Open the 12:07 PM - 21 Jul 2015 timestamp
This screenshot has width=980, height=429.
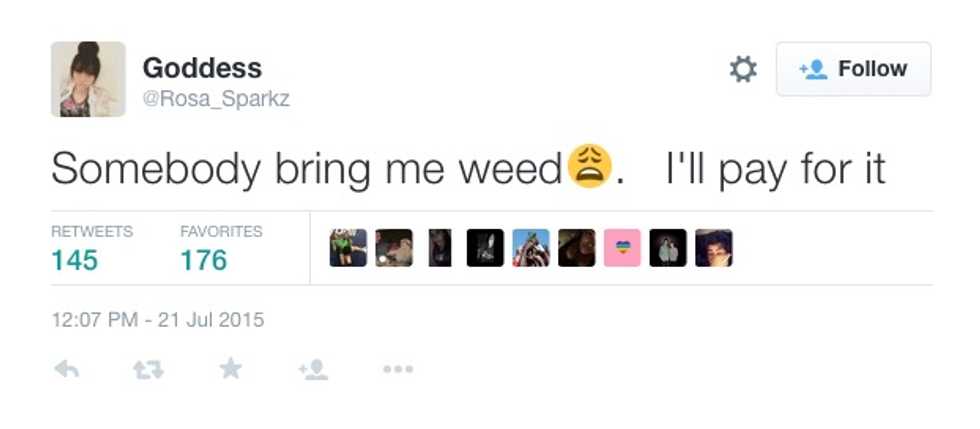tap(158, 321)
